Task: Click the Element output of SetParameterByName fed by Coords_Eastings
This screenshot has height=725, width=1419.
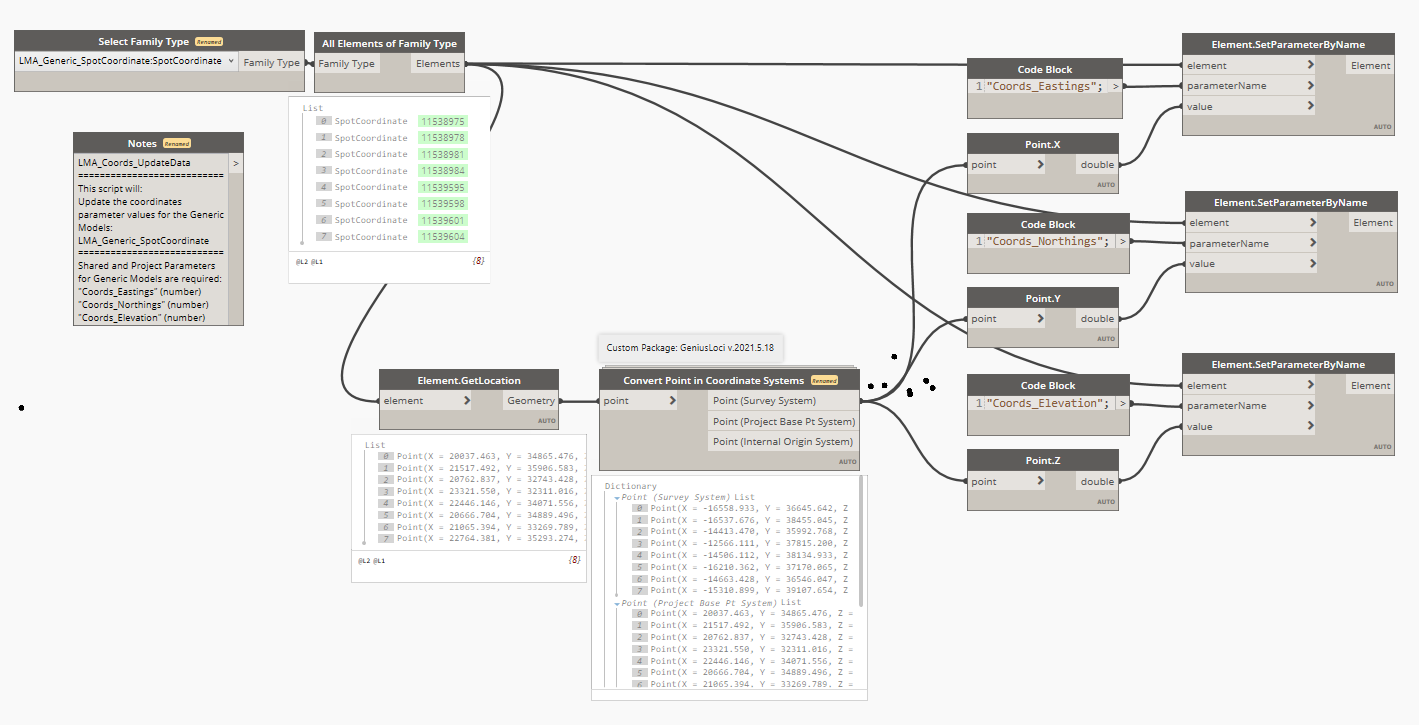Action: [1370, 66]
